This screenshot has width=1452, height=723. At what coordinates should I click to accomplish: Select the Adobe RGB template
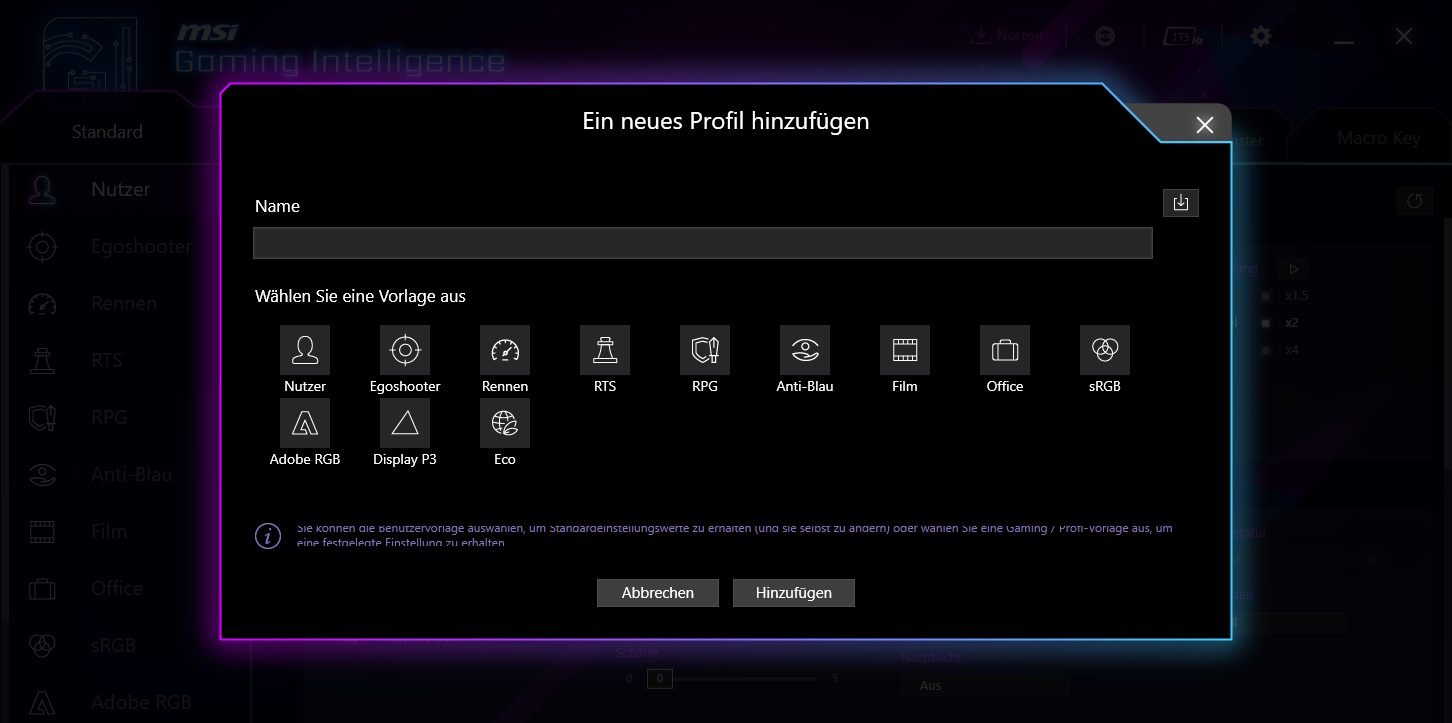[305, 424]
